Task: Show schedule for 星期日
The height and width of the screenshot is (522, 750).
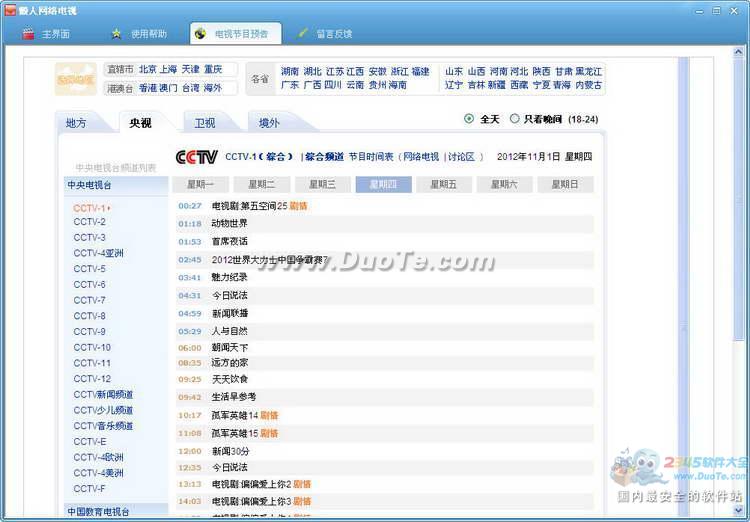Action: [x=565, y=184]
